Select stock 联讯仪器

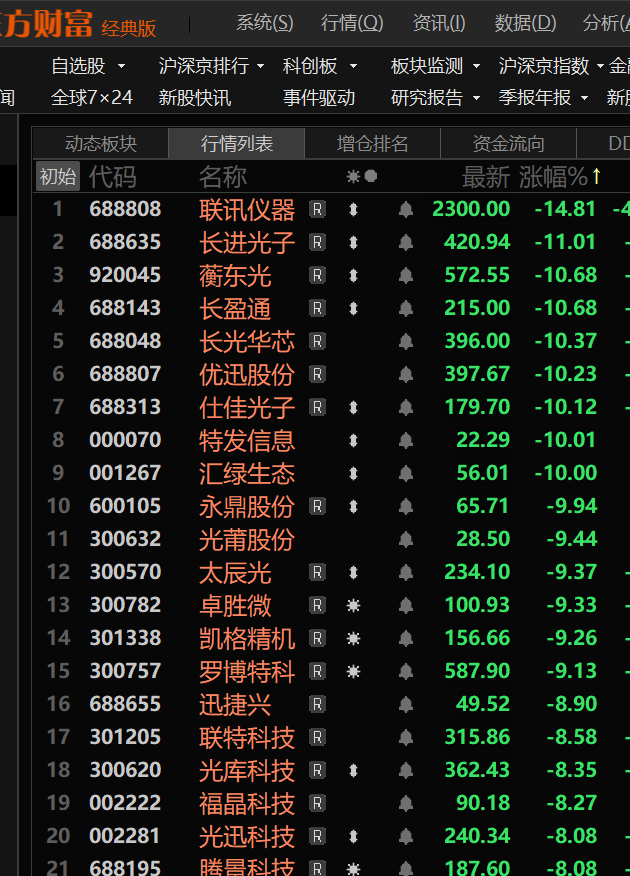[247, 210]
